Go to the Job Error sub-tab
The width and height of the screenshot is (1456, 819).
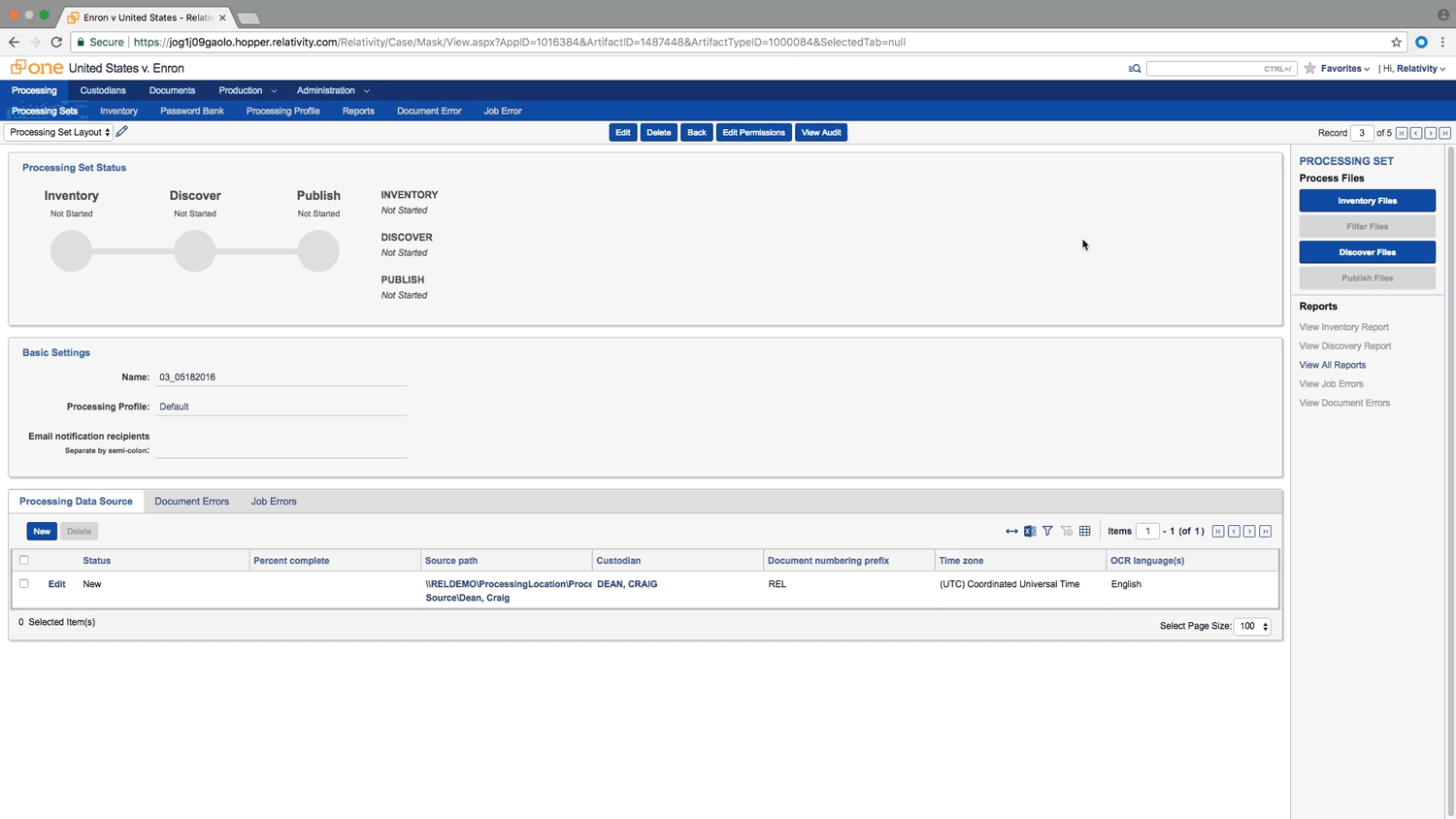[x=503, y=111]
